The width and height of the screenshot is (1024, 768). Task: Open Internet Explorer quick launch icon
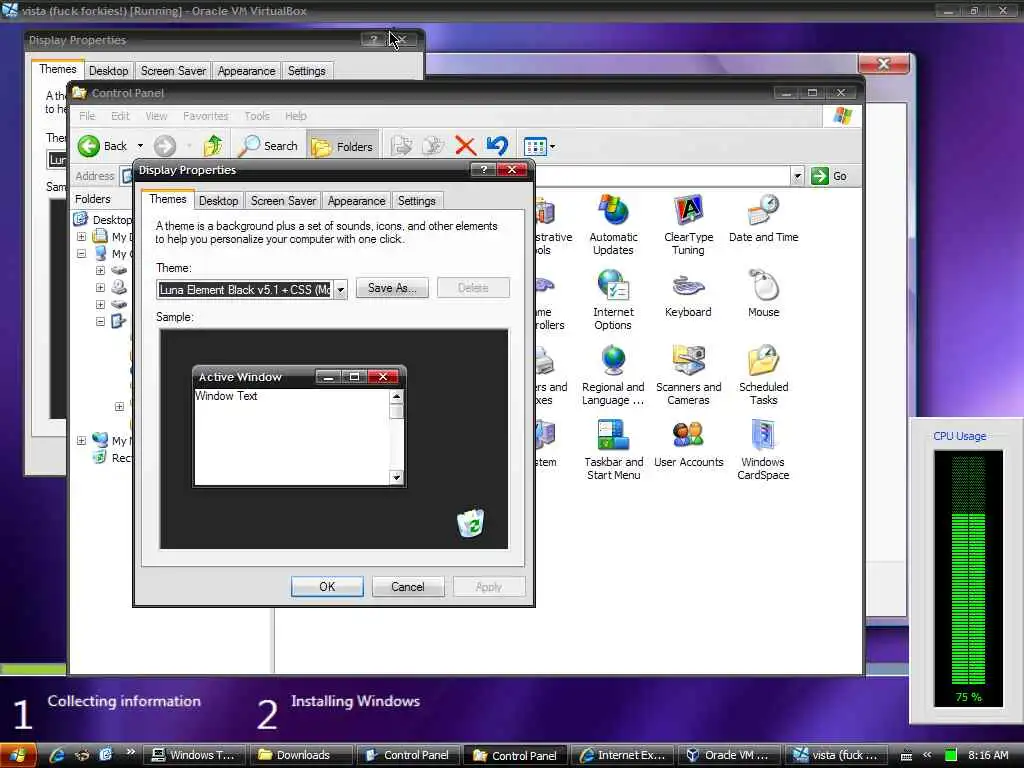tap(57, 755)
